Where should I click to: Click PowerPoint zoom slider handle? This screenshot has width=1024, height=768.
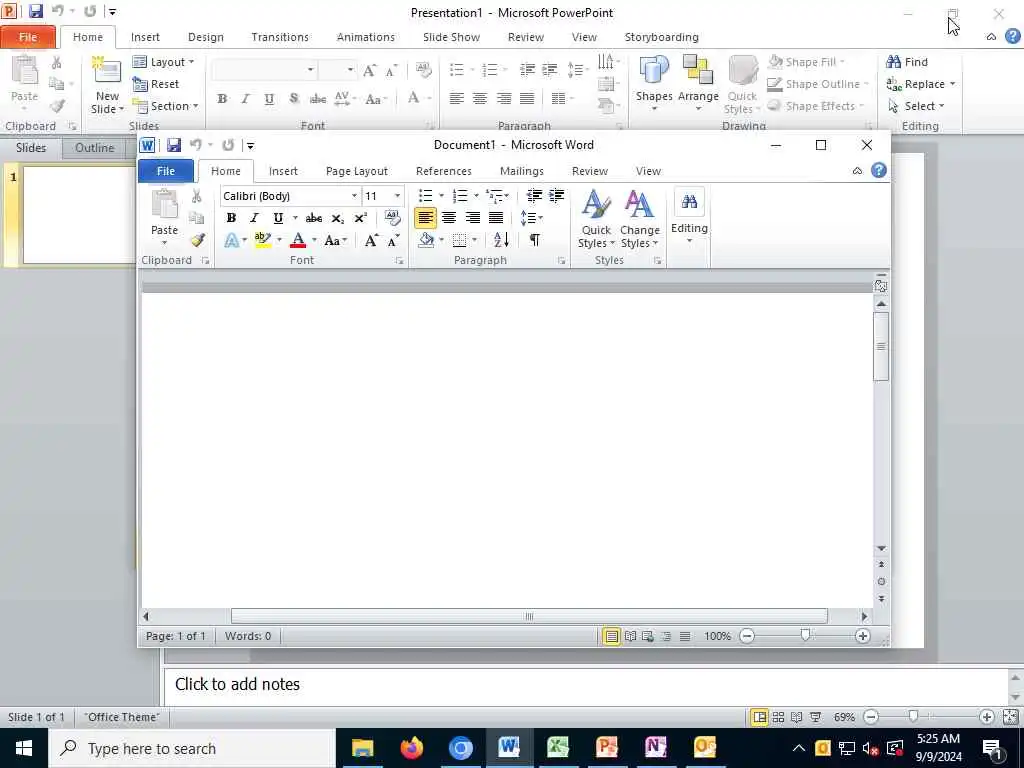pyautogui.click(x=914, y=716)
